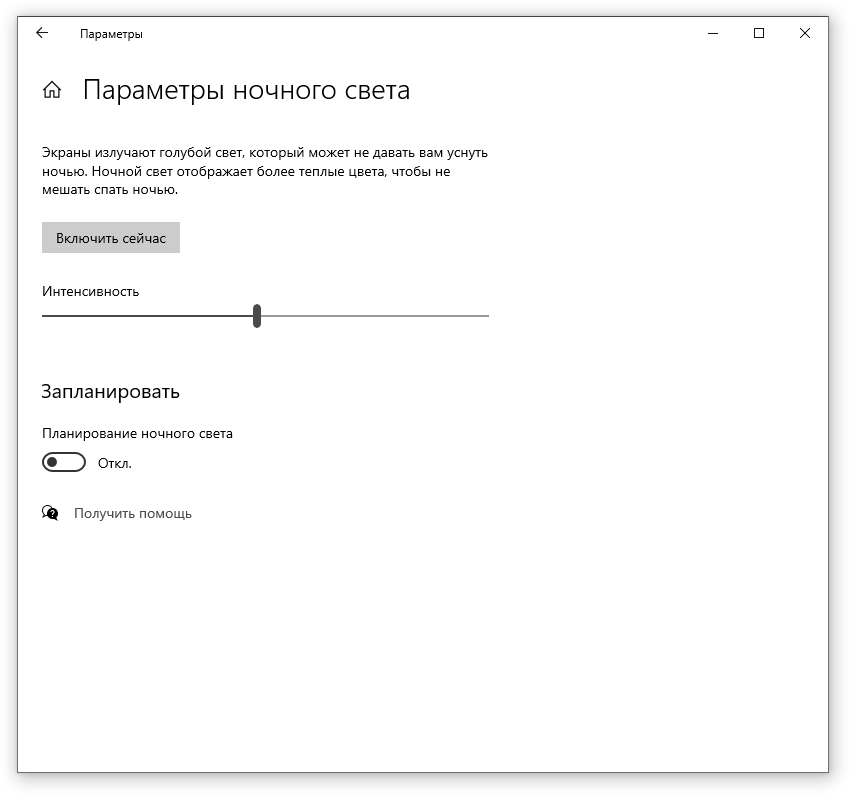Click the help chat bubble icon
The height and width of the screenshot is (795, 850).
[50, 513]
